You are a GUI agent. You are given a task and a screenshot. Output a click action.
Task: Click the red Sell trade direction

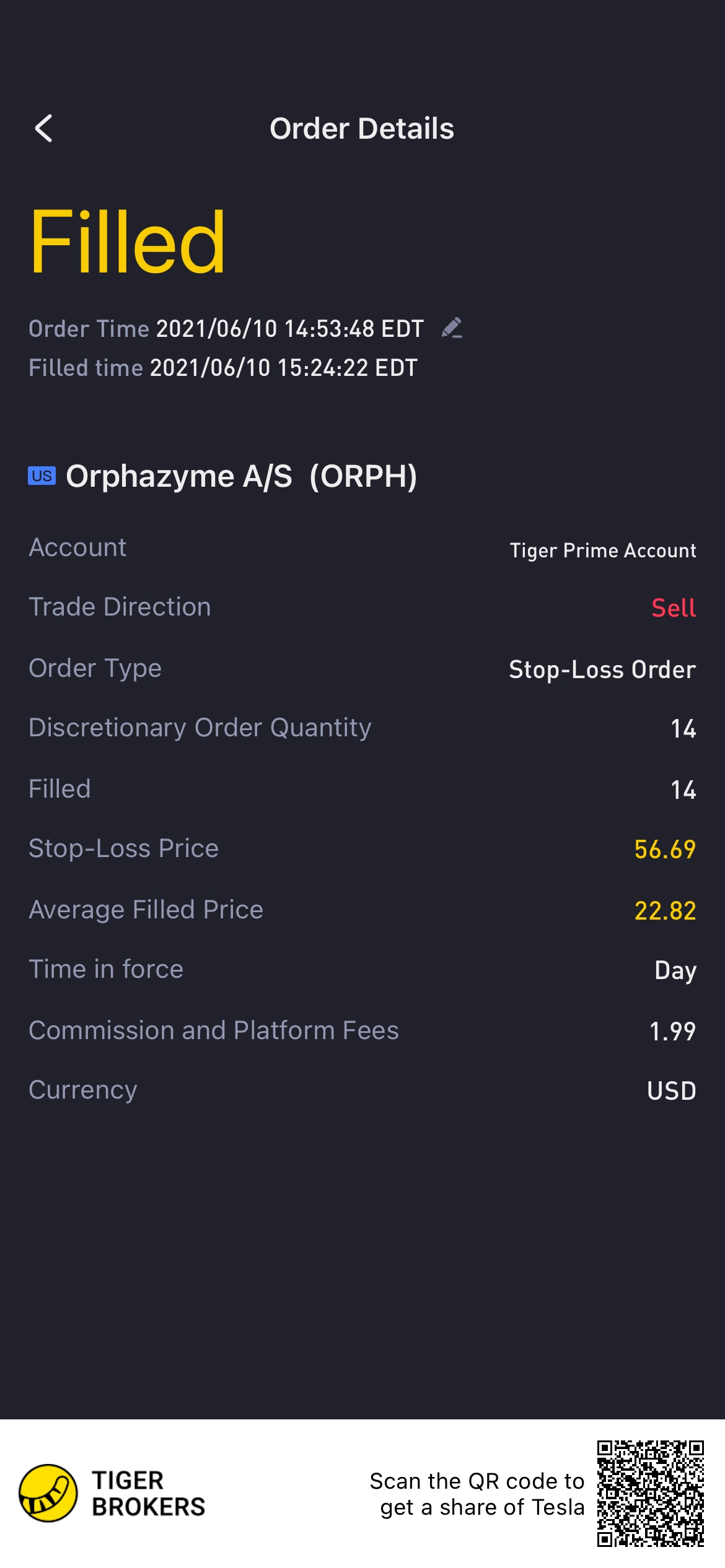673,608
